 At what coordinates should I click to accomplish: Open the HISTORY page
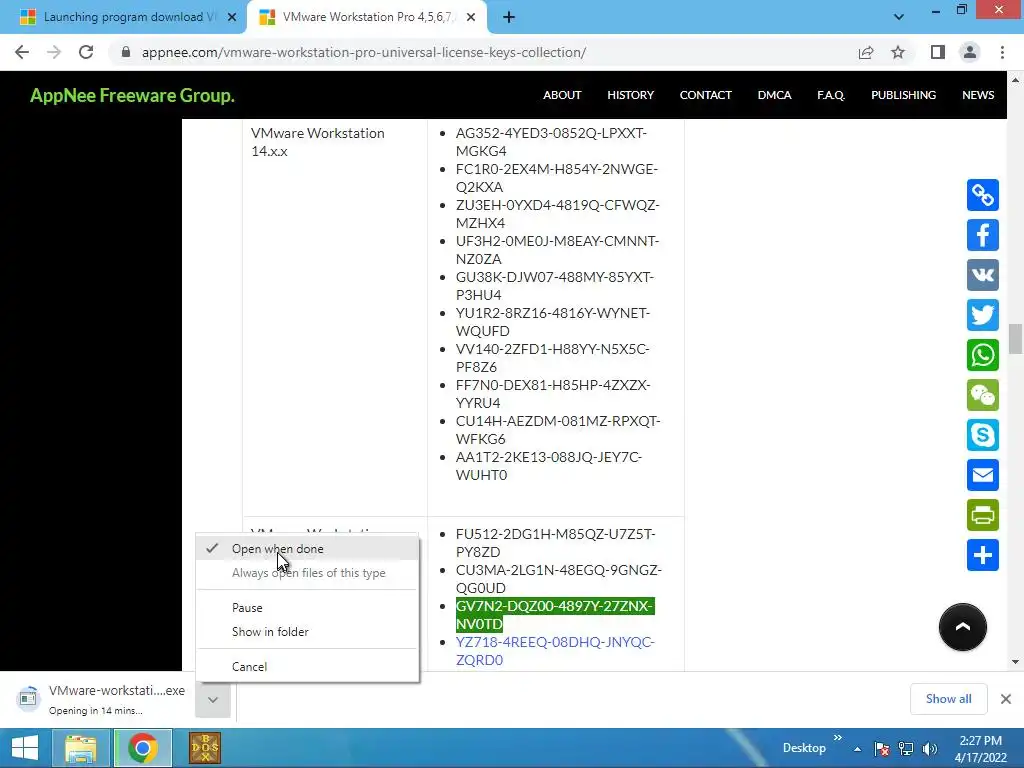[x=630, y=95]
